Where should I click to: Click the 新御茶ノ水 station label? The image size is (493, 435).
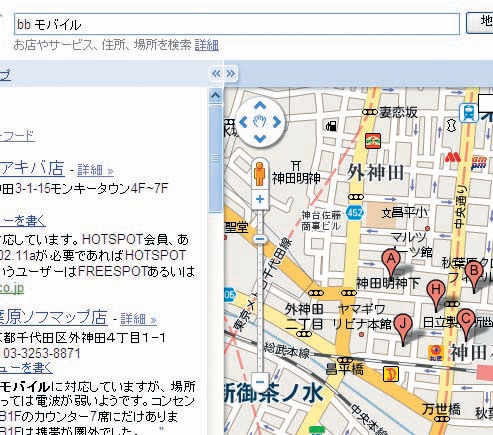(x=274, y=394)
